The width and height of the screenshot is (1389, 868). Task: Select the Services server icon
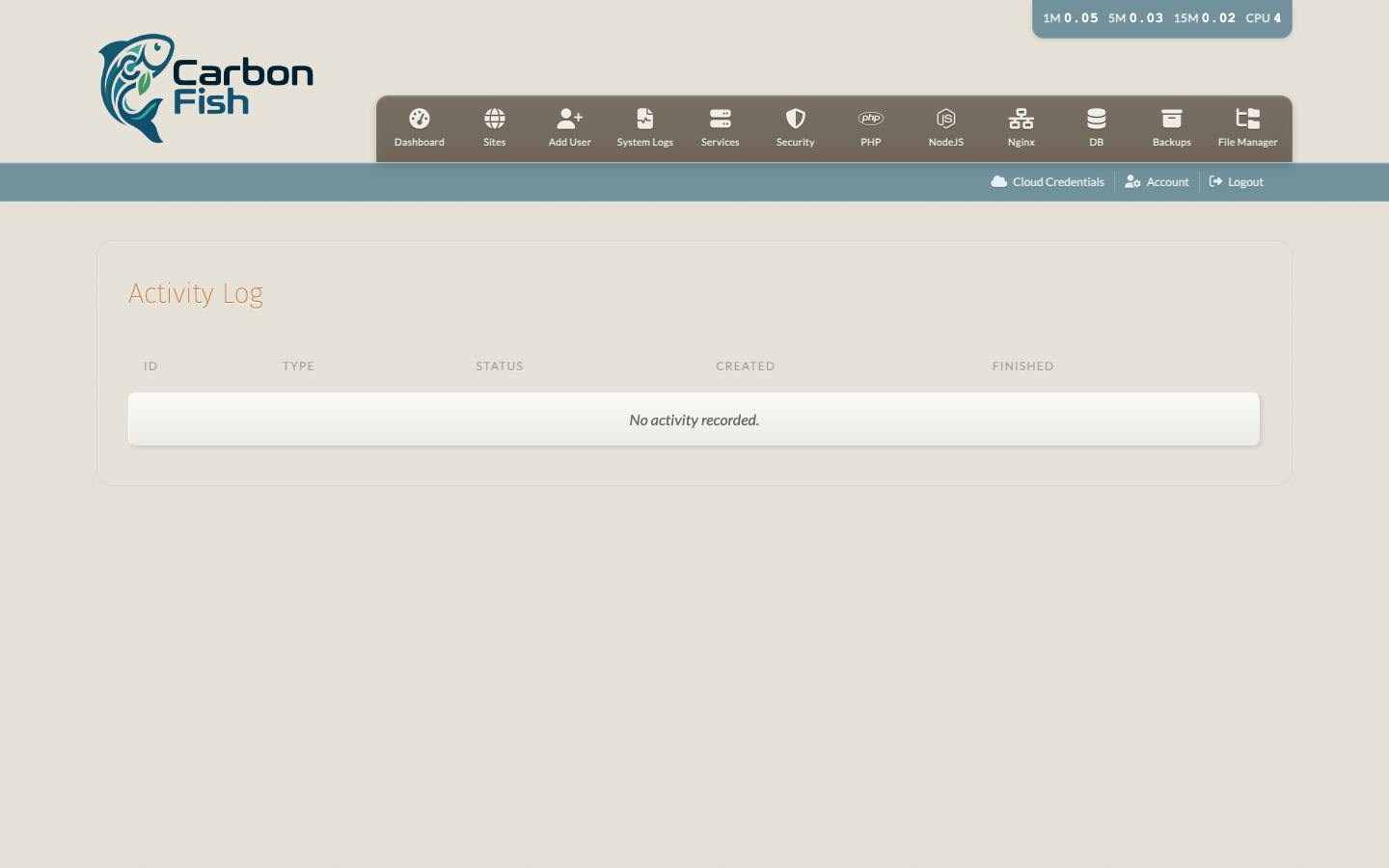[720, 119]
